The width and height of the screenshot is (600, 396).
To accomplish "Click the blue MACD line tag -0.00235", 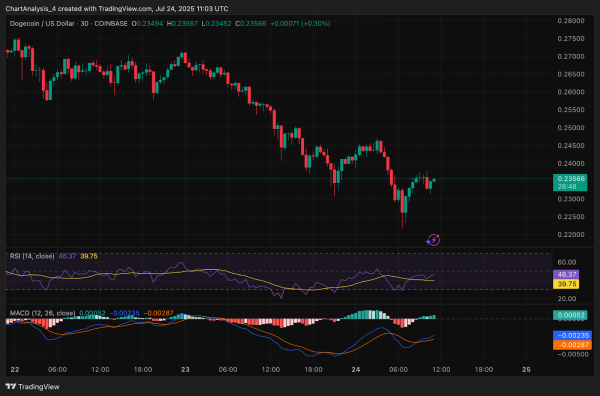I will coord(572,335).
